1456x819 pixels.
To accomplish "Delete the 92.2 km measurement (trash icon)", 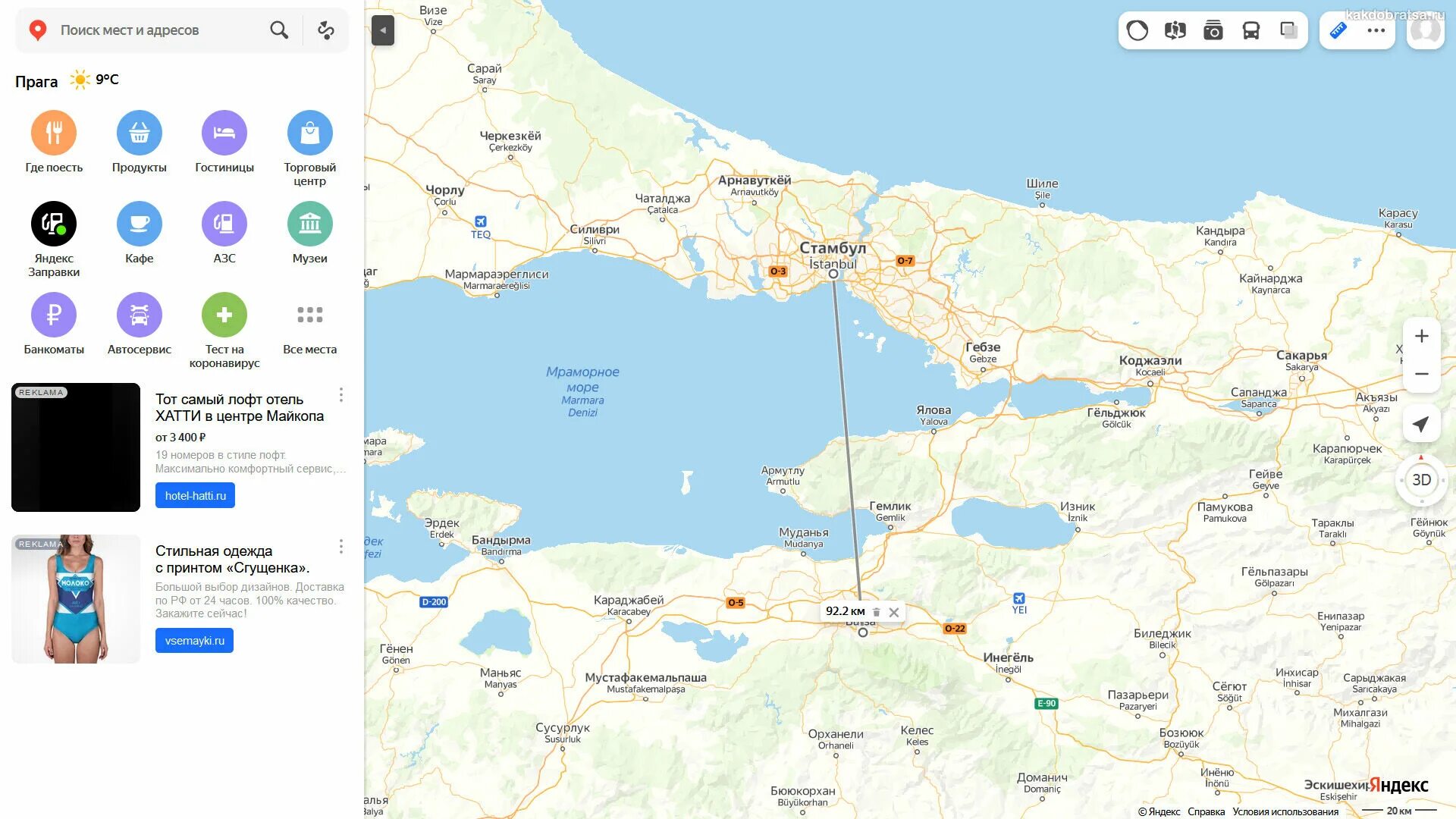I will pyautogui.click(x=877, y=612).
